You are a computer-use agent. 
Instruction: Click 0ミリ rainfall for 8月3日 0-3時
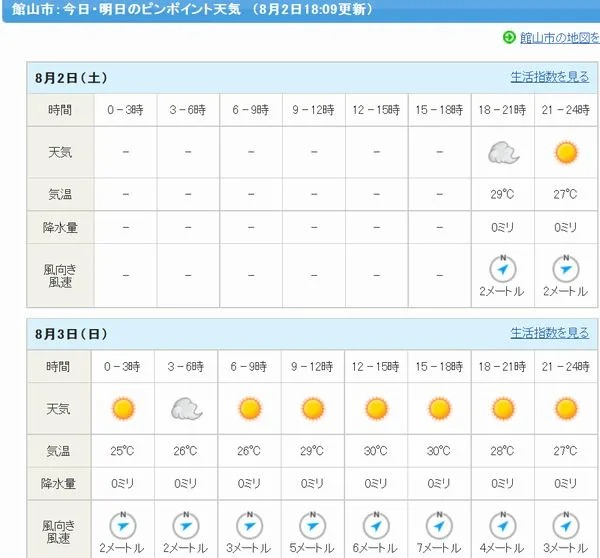pos(122,483)
